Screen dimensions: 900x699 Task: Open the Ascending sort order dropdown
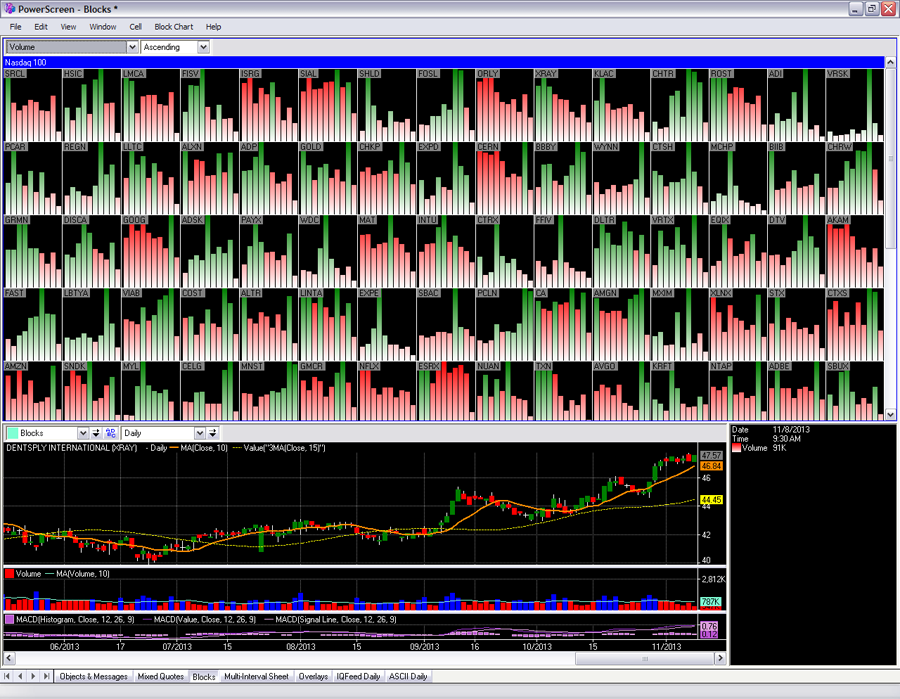(x=203, y=47)
